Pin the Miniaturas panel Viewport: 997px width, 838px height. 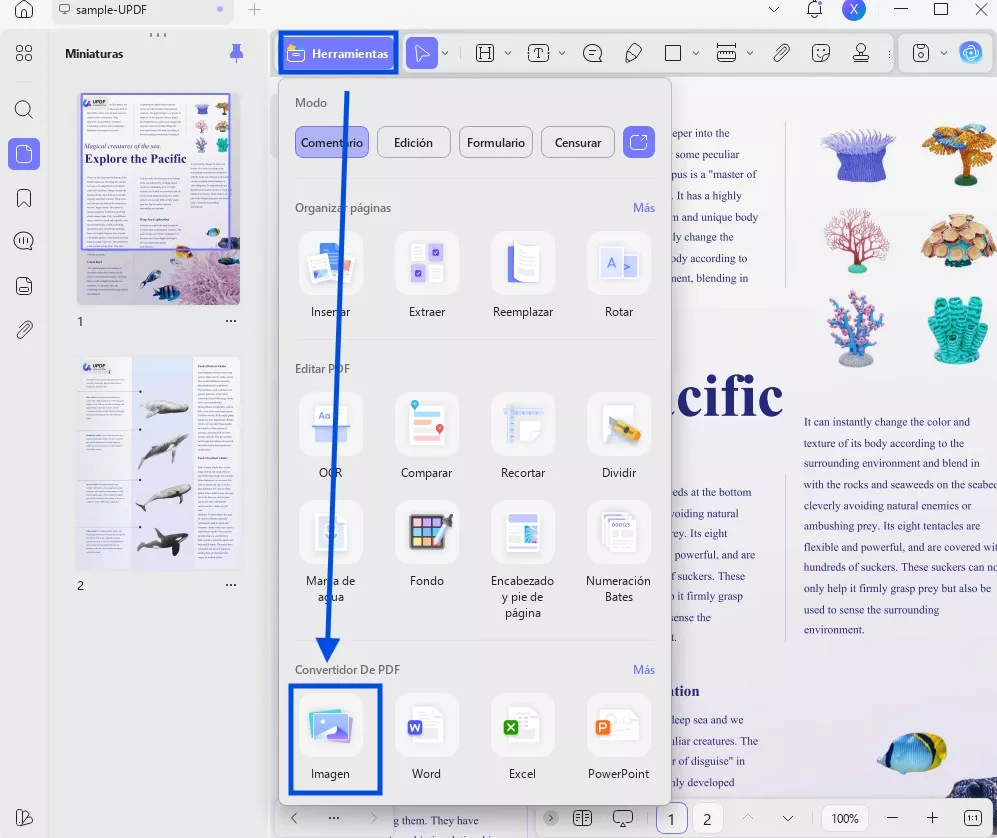(236, 53)
